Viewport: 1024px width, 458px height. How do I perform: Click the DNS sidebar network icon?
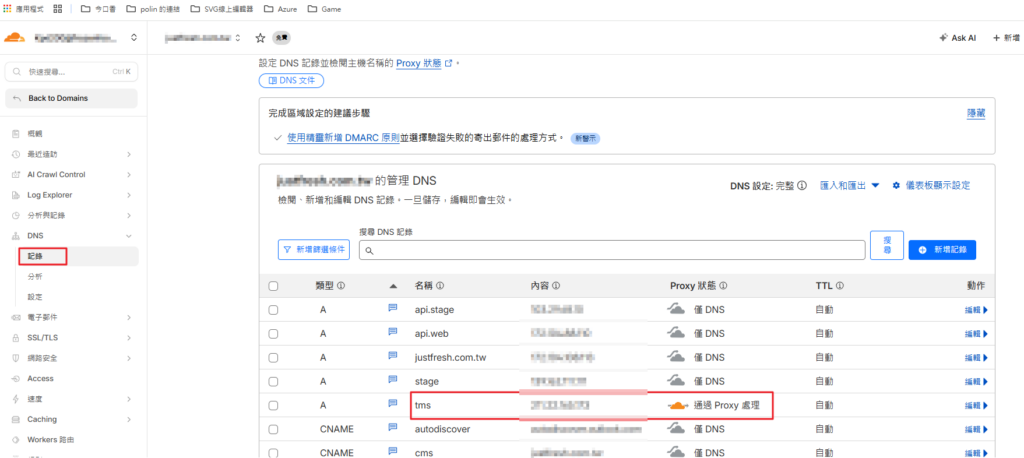(x=16, y=236)
